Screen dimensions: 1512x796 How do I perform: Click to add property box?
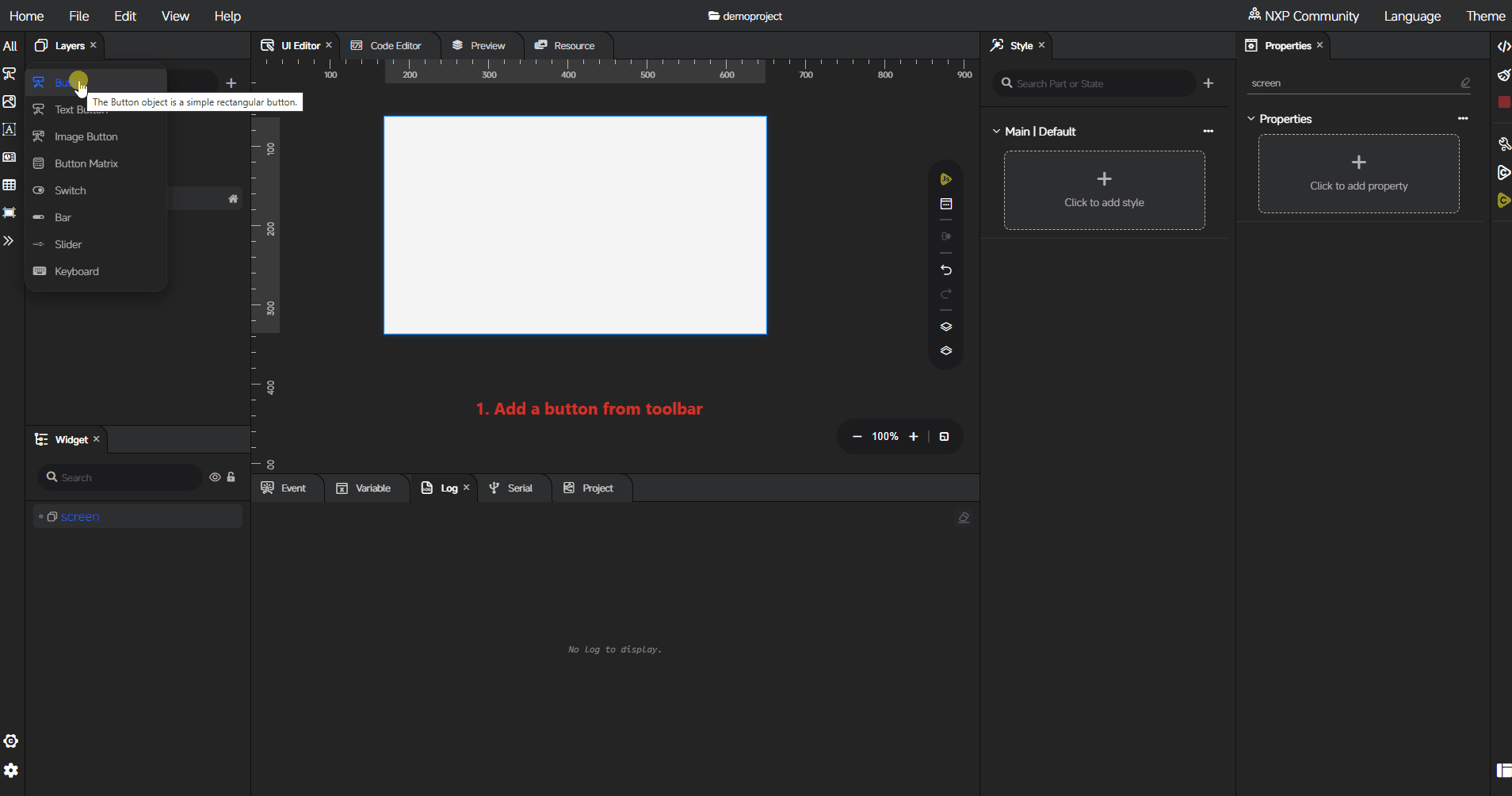click(x=1358, y=174)
